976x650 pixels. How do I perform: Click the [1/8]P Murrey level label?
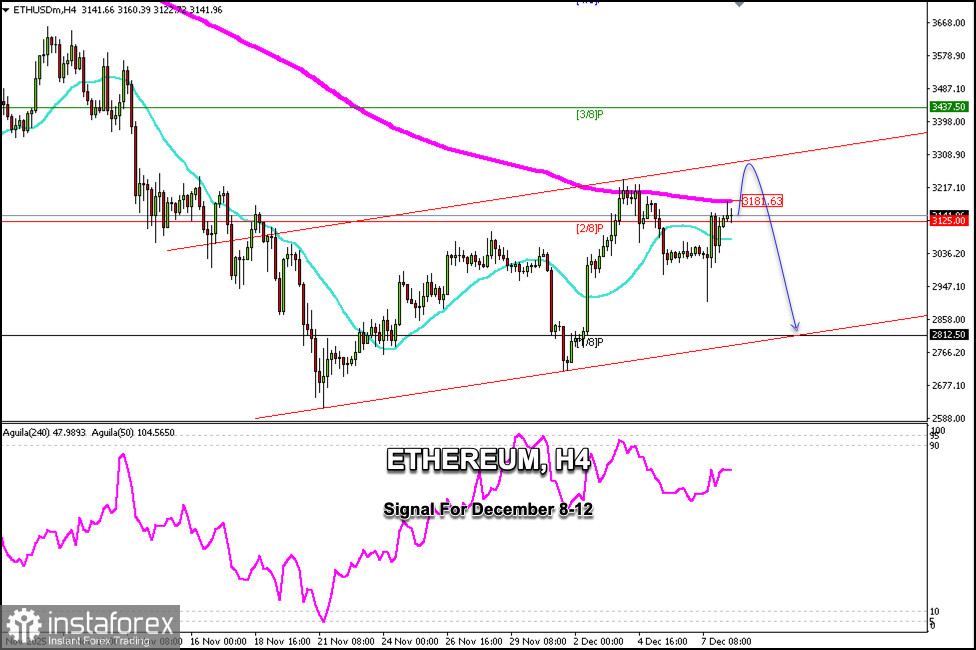tap(589, 342)
